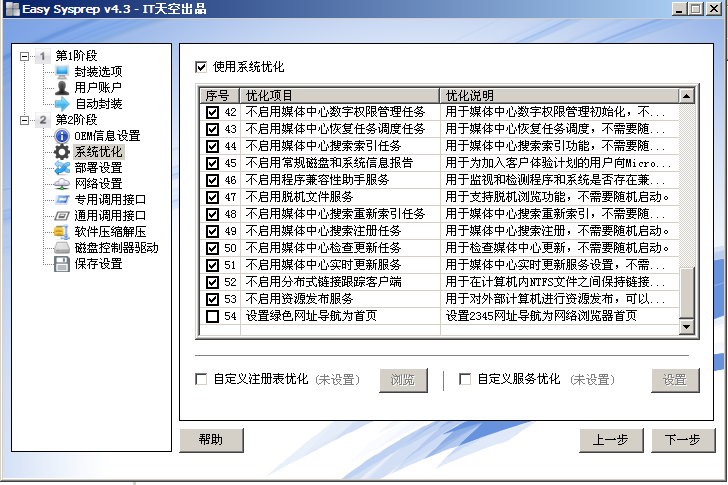Click the 软件压缩解压 archive icon
728x485 pixels.
pos(62,232)
